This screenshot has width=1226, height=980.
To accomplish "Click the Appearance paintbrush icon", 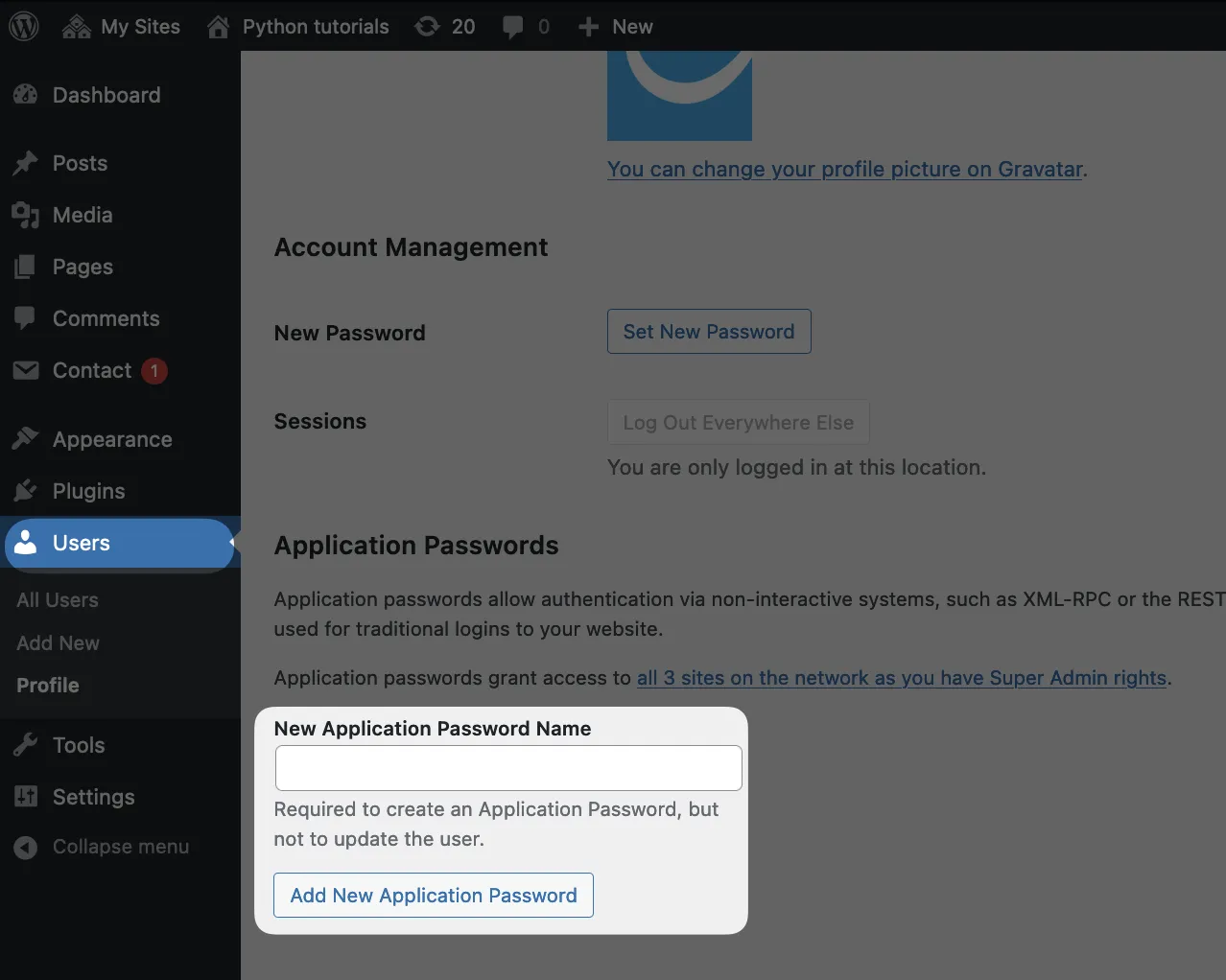I will coord(26,439).
